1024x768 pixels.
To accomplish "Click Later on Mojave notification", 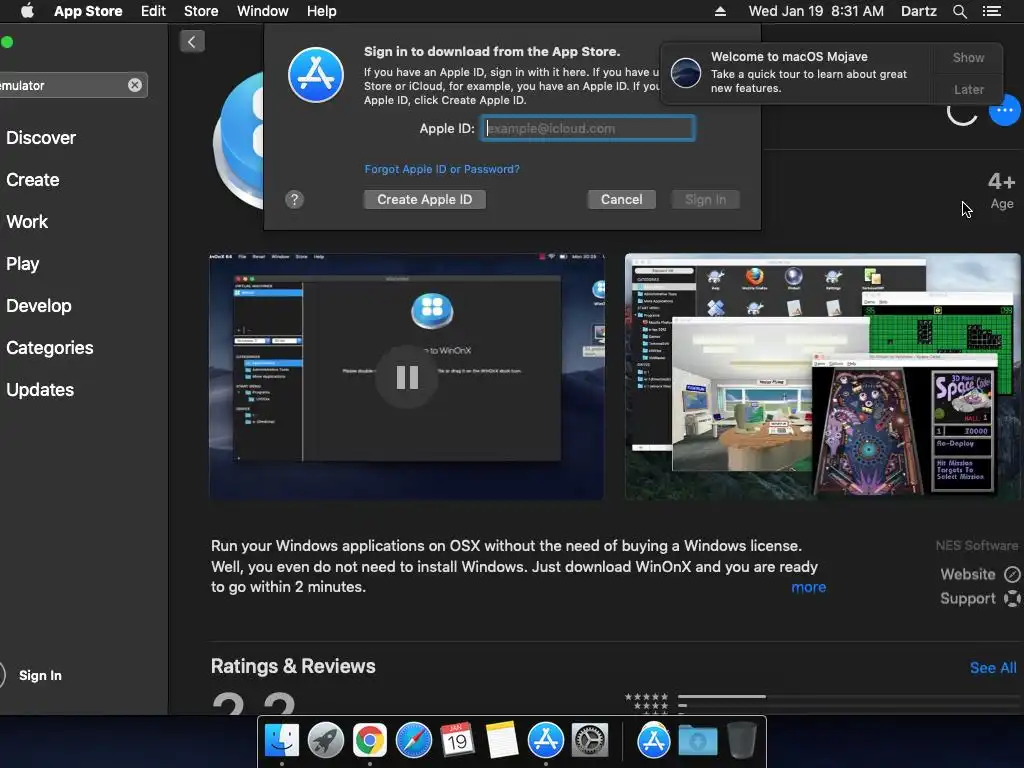I will point(968,89).
